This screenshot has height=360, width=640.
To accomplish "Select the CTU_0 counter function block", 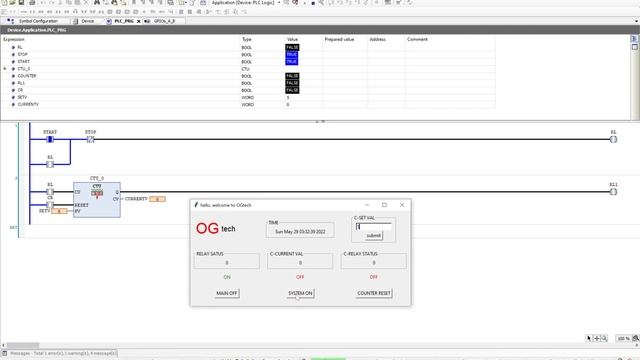I will (97, 200).
